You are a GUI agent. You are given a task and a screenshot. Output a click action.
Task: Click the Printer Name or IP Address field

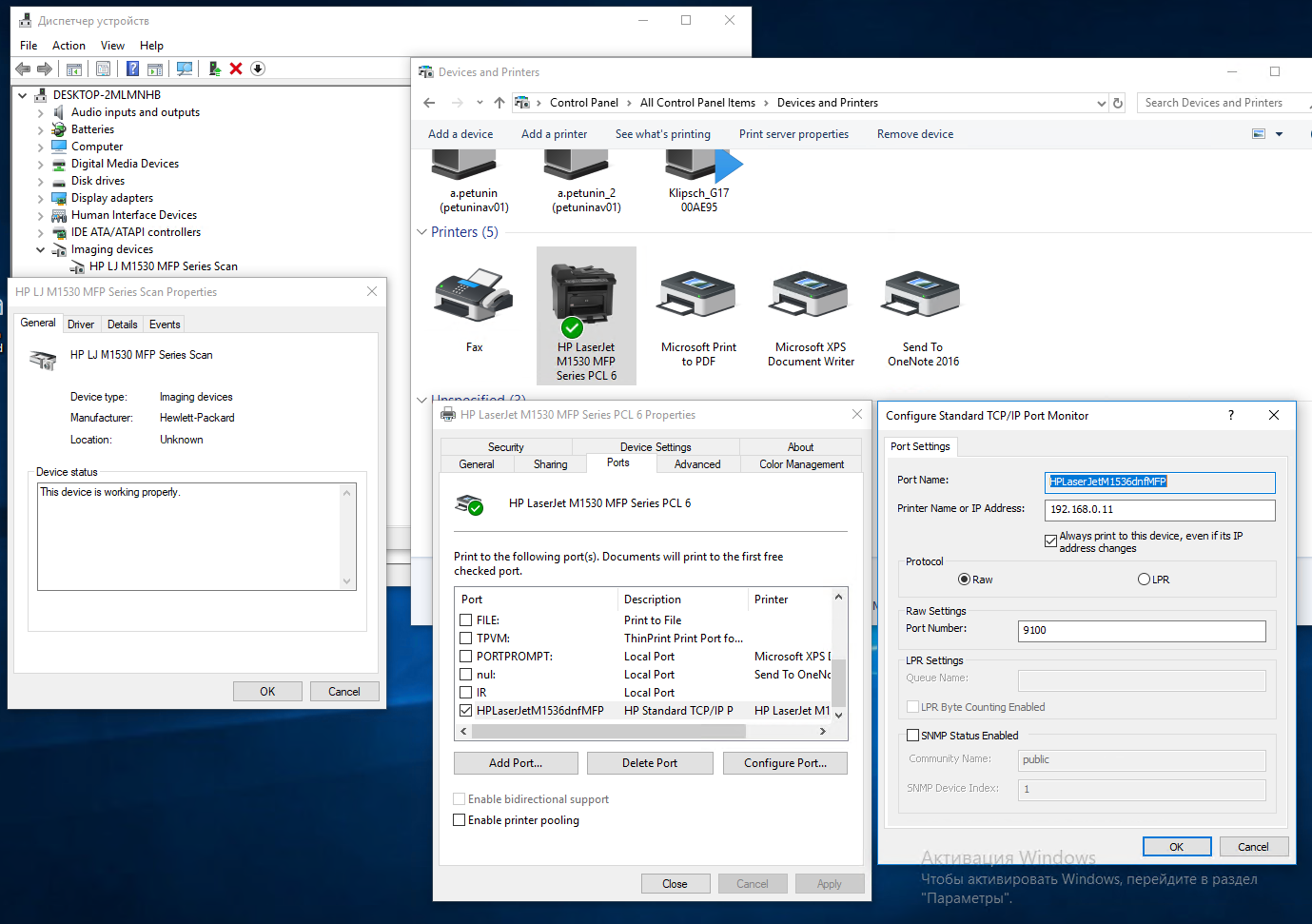pos(1159,509)
